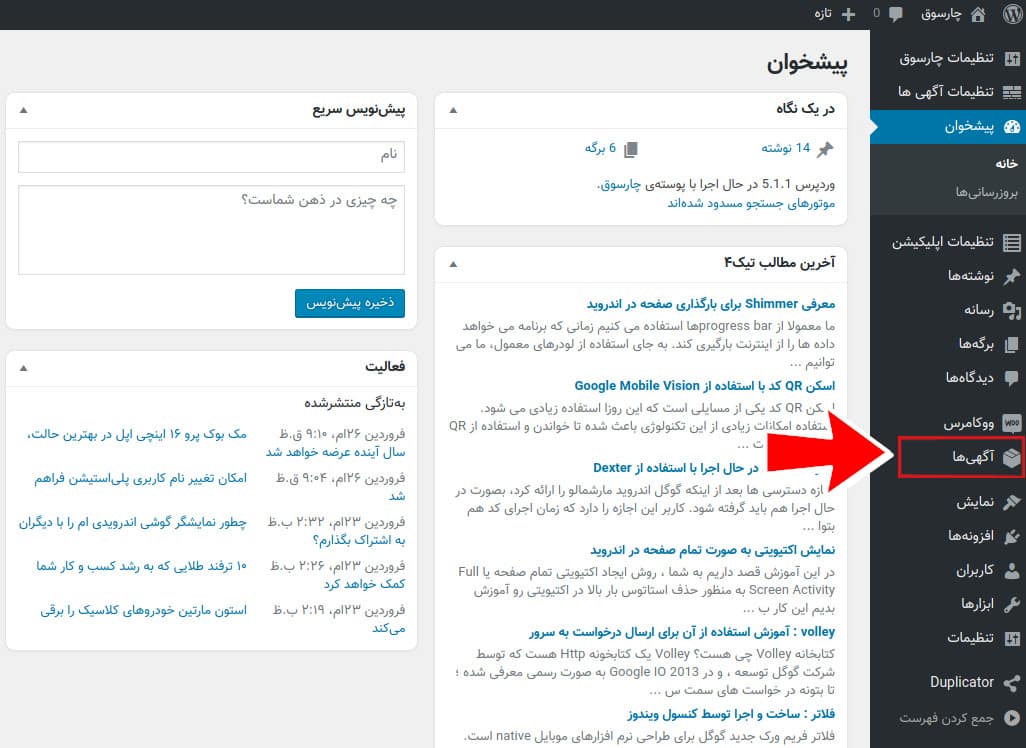Open the site home icon چارسوق
The height and width of the screenshot is (748, 1026).
click(978, 14)
